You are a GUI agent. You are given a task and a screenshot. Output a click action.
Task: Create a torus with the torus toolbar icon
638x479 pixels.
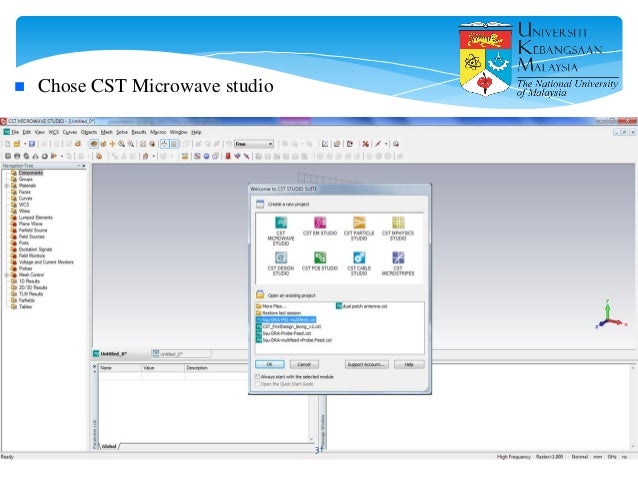tap(44, 156)
